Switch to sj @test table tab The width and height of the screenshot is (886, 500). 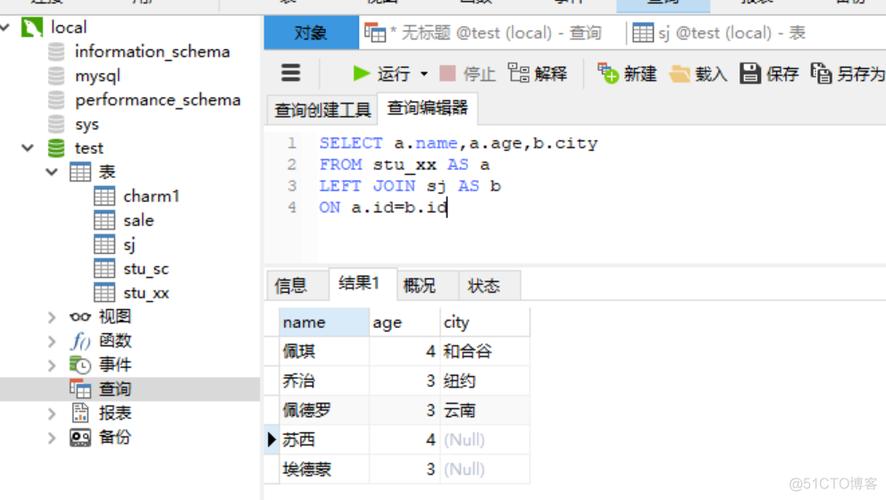[x=719, y=33]
